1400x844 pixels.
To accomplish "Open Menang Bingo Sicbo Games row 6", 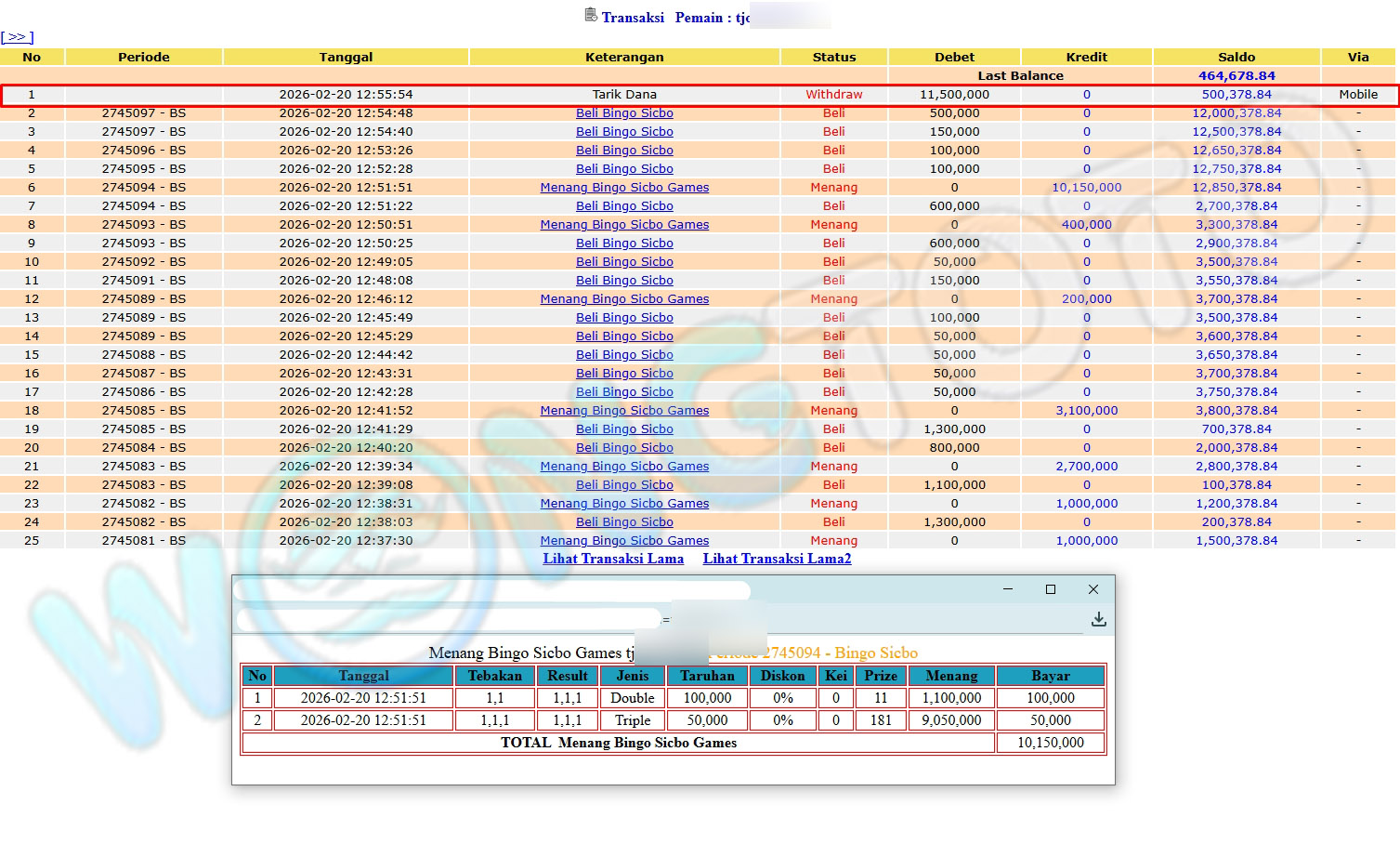I will point(624,188).
